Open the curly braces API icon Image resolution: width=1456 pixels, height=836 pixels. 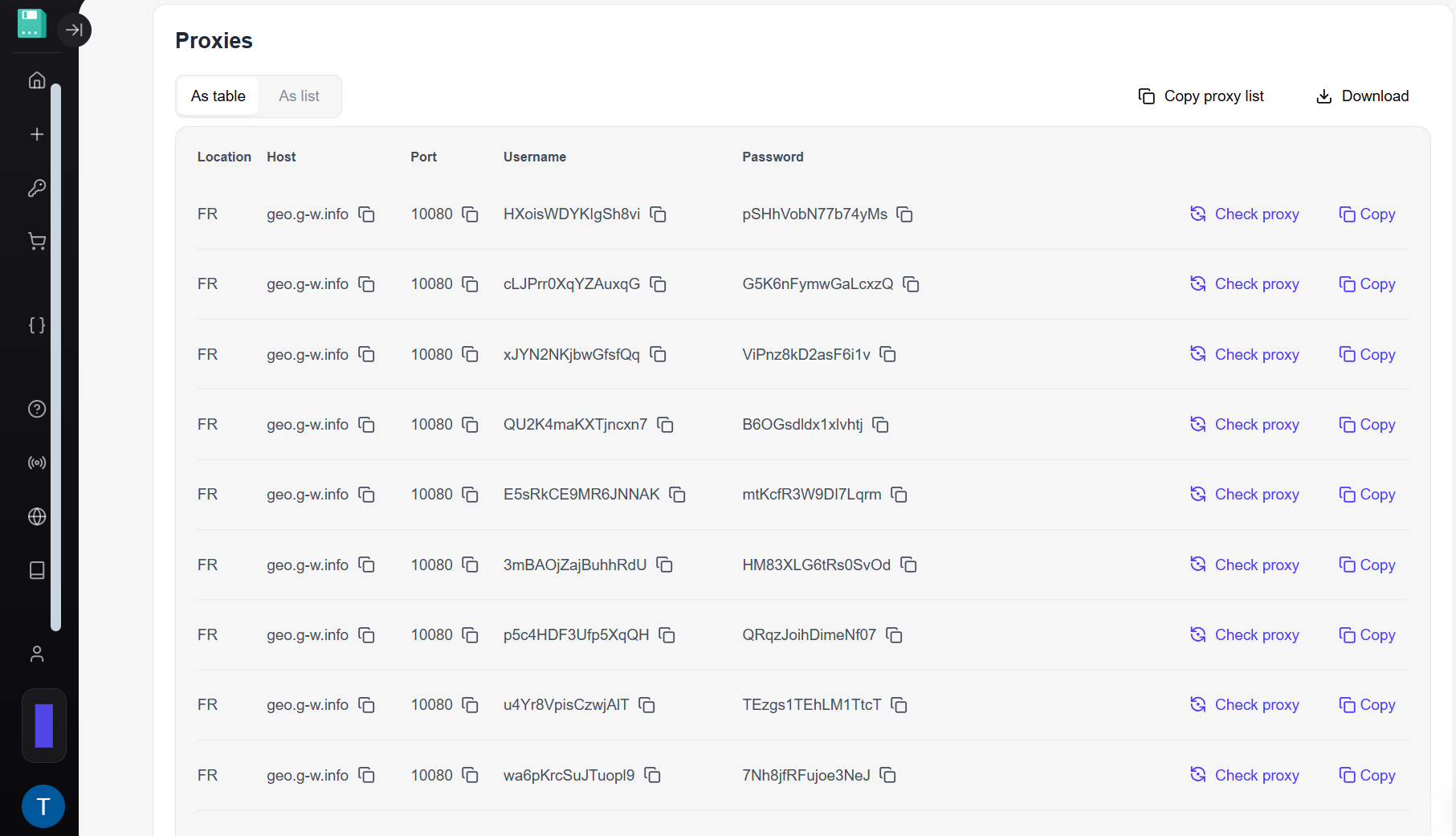[37, 325]
